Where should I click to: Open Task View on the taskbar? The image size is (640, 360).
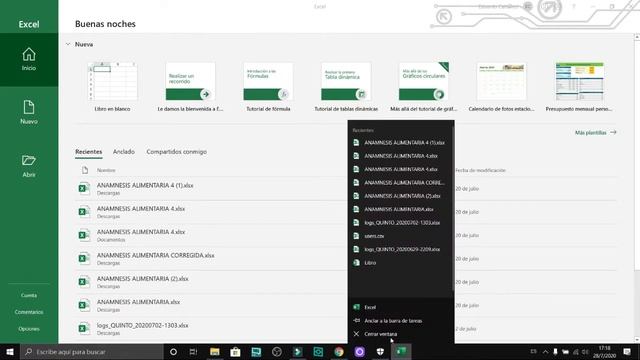tap(193, 352)
